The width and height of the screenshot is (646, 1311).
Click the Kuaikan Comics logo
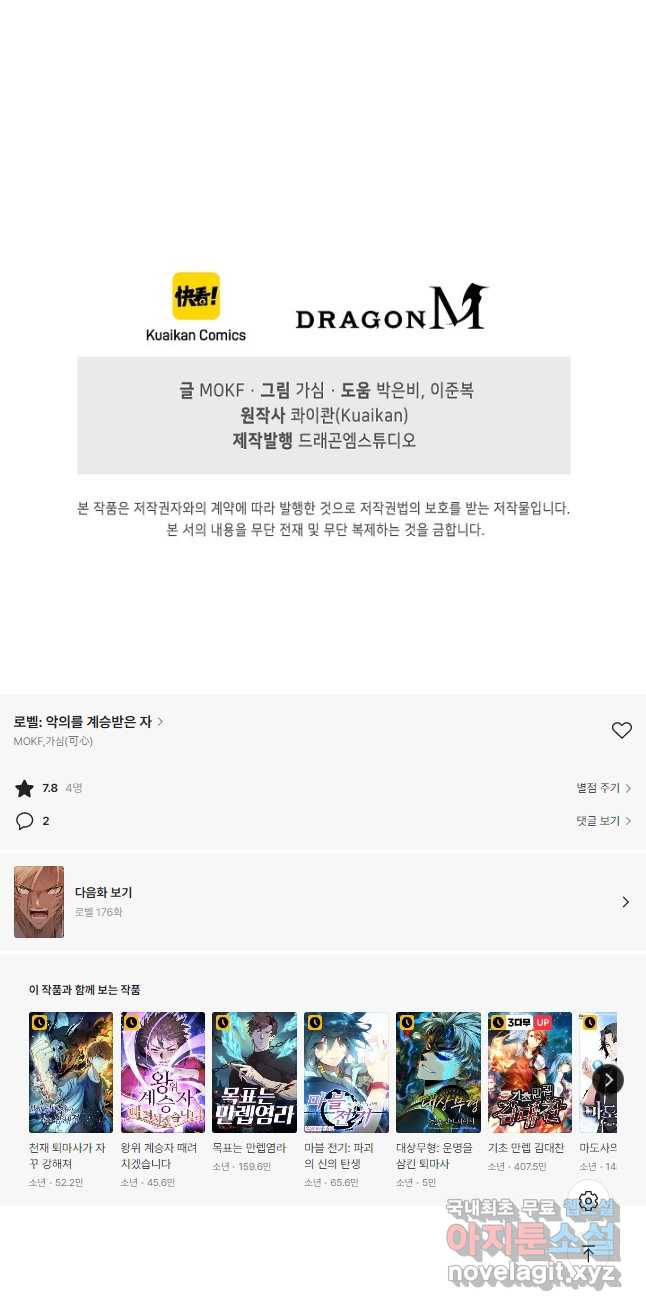[196, 307]
